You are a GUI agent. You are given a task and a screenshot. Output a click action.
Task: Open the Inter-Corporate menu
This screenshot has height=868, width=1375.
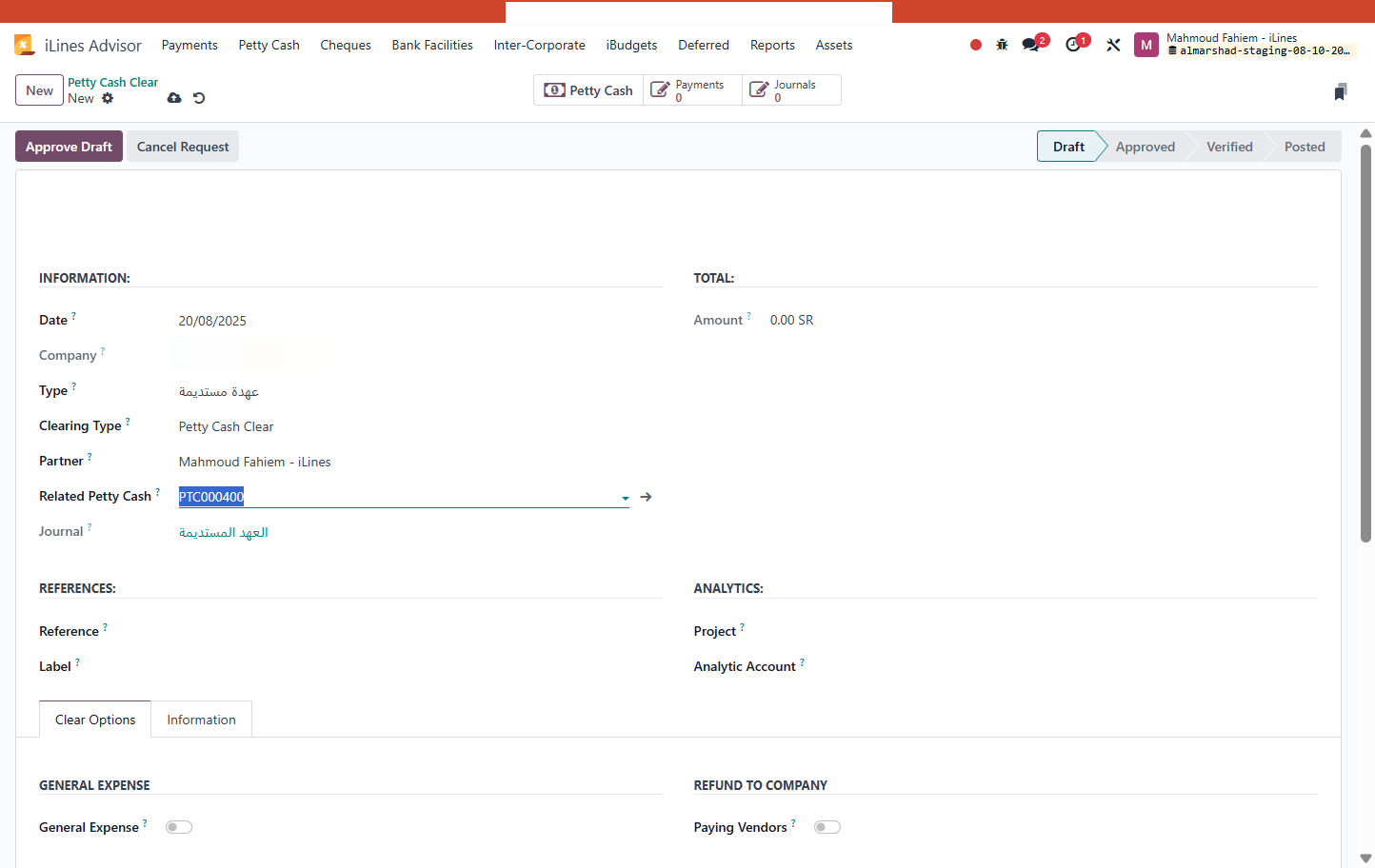pos(540,45)
